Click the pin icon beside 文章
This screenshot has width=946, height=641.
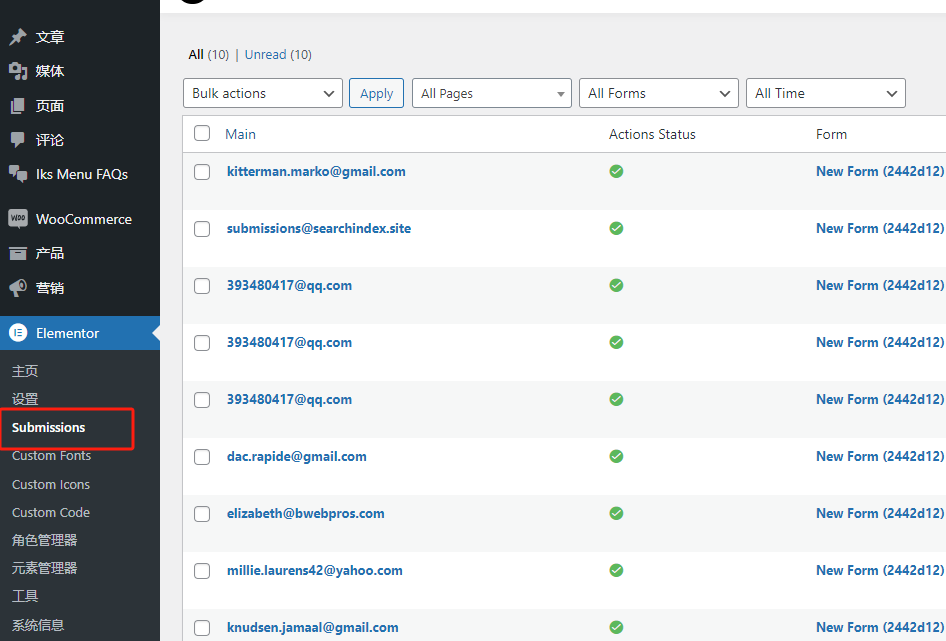pyautogui.click(x=18, y=37)
